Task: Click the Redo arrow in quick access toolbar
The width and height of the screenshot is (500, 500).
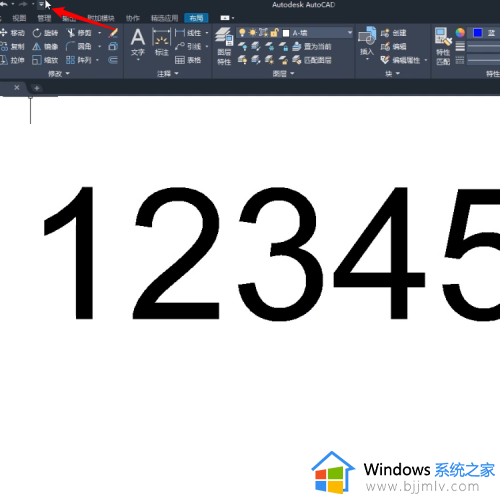Action: click(x=23, y=4)
